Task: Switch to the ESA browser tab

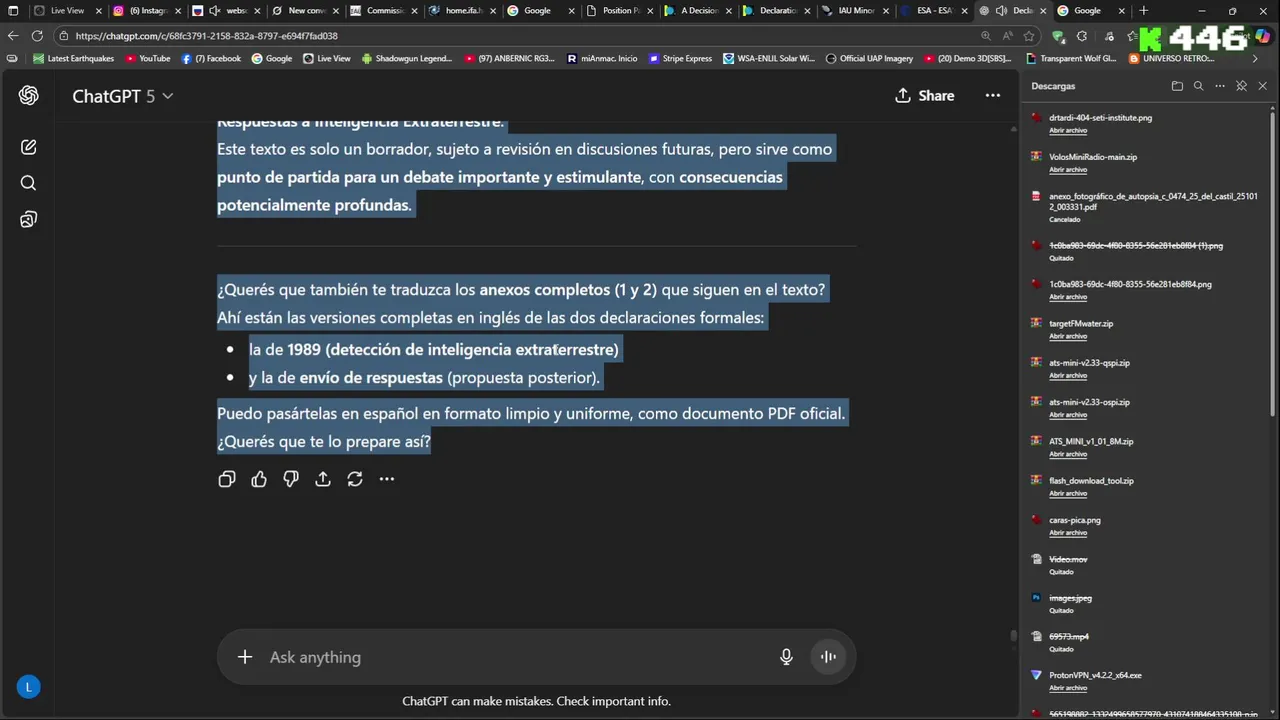Action: coord(935,11)
